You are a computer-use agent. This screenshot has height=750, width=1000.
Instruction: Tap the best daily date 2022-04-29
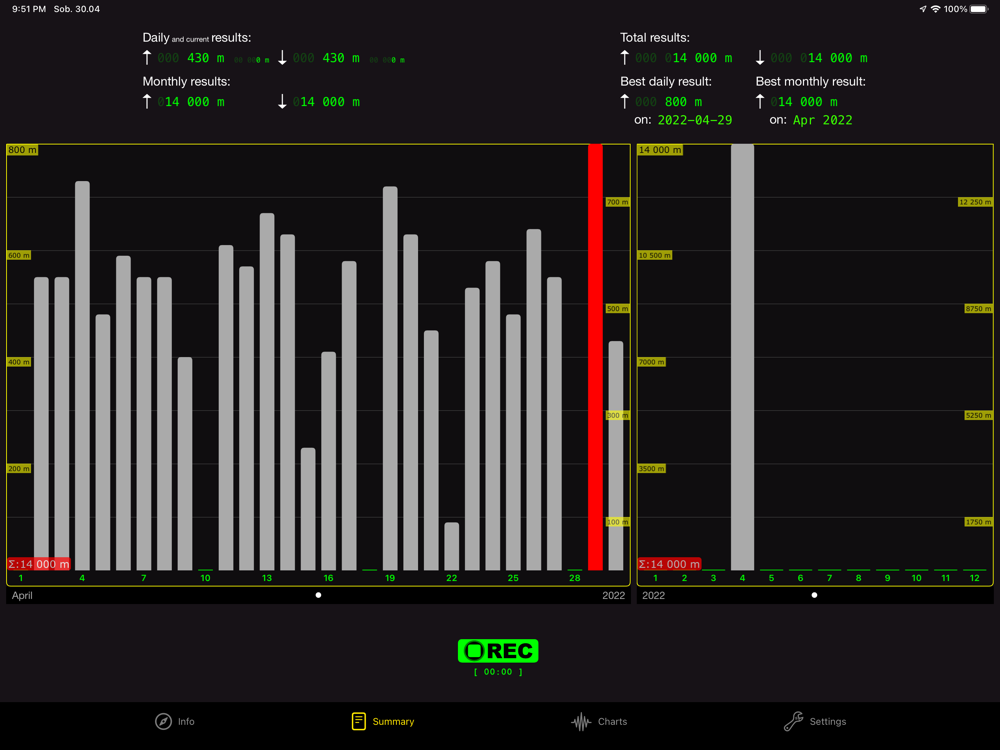coord(695,120)
